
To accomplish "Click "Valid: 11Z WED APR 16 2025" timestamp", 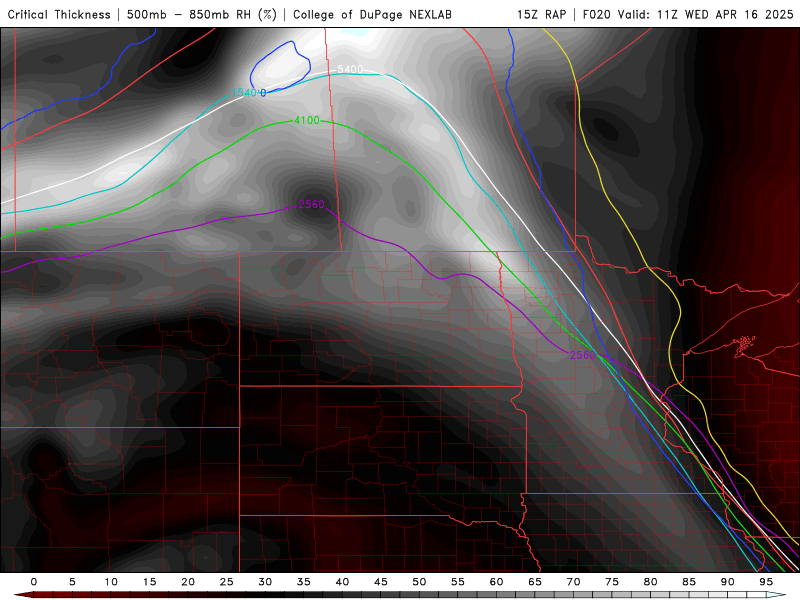I will tap(706, 14).
